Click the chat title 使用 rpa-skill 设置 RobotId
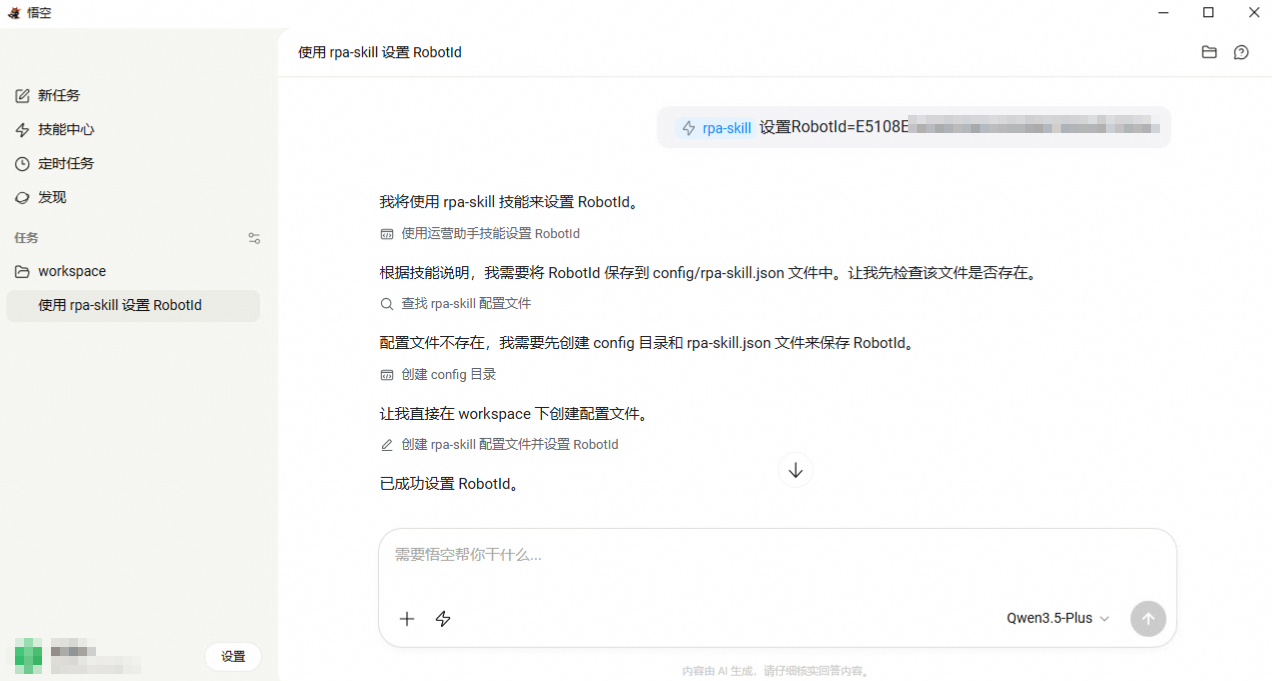This screenshot has width=1272, height=681. [380, 53]
